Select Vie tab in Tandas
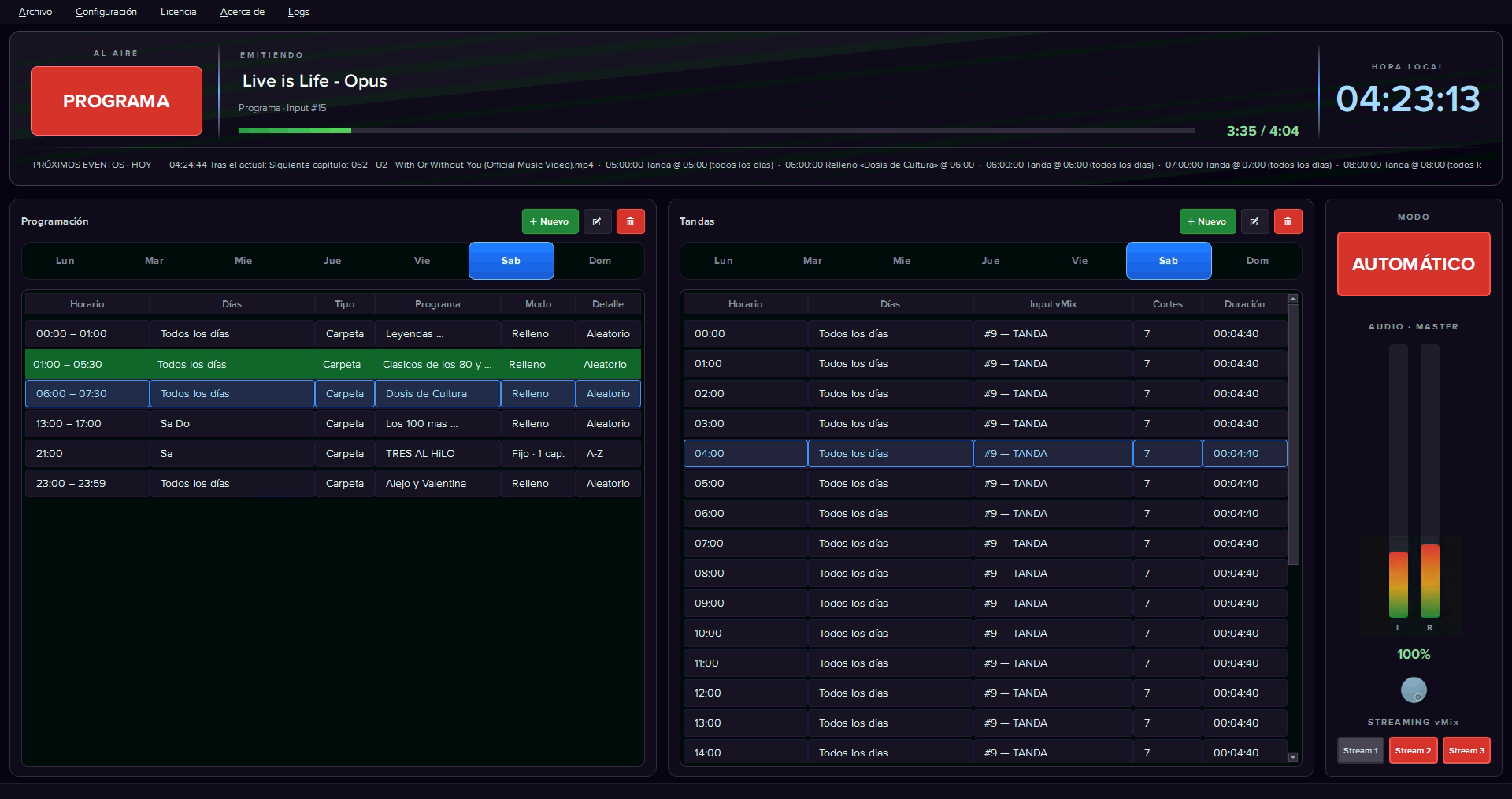 coord(1080,261)
